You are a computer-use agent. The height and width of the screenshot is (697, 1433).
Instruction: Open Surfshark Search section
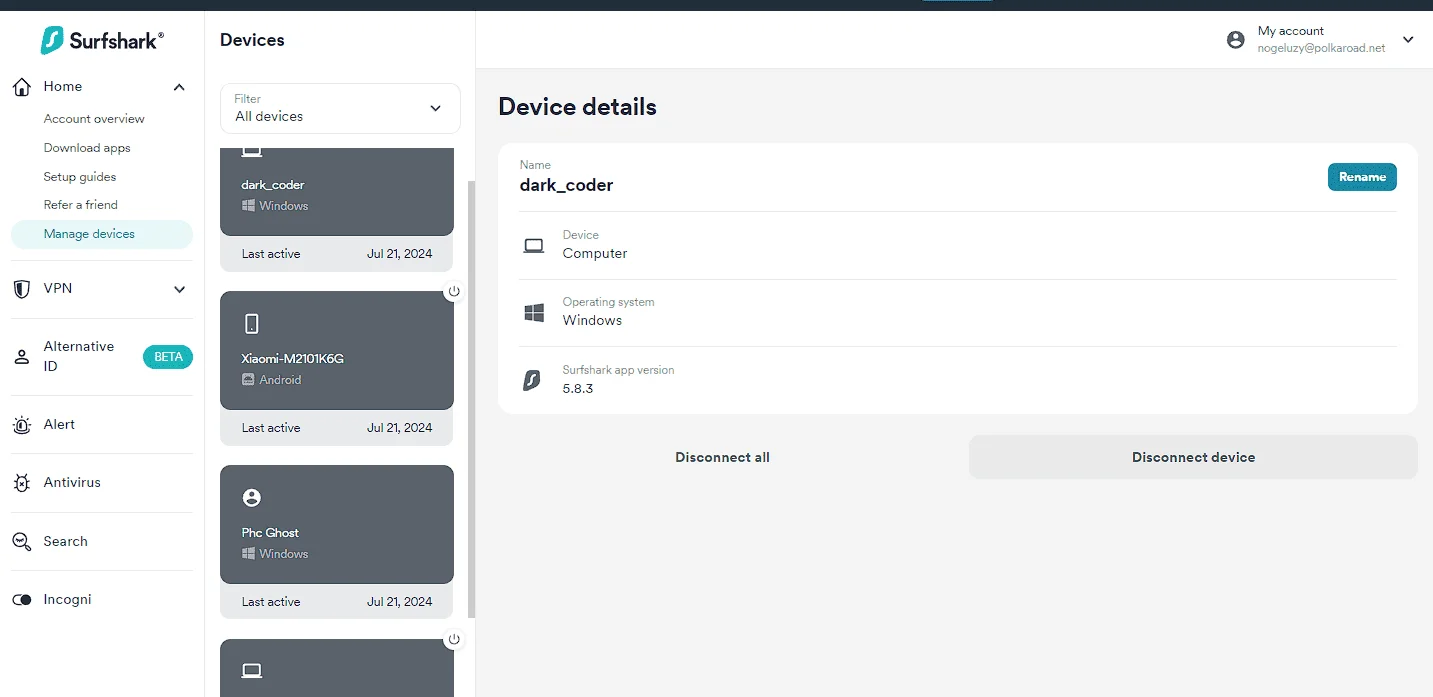click(65, 541)
